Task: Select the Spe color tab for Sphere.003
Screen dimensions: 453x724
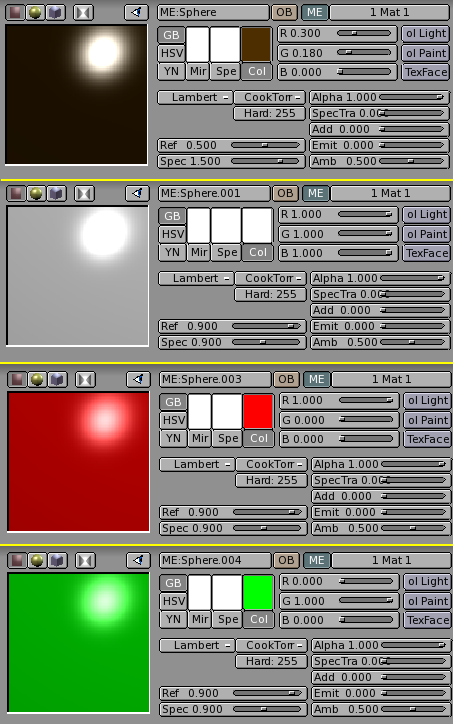Action: pos(228,439)
